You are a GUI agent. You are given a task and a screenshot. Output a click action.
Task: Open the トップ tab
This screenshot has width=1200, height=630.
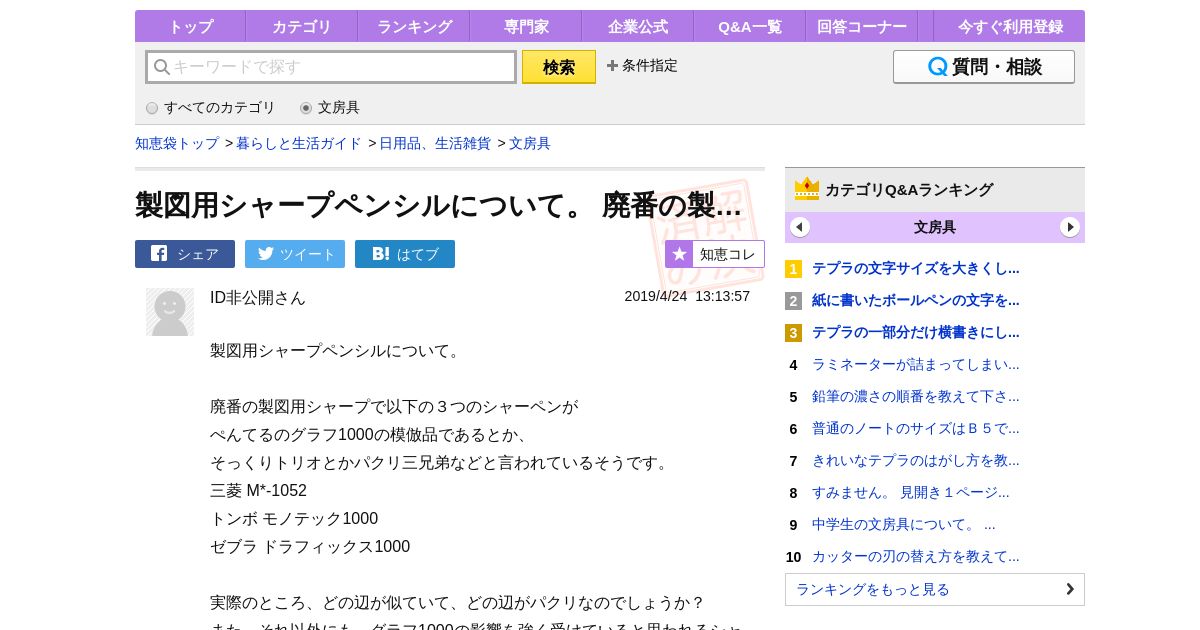[x=190, y=26]
